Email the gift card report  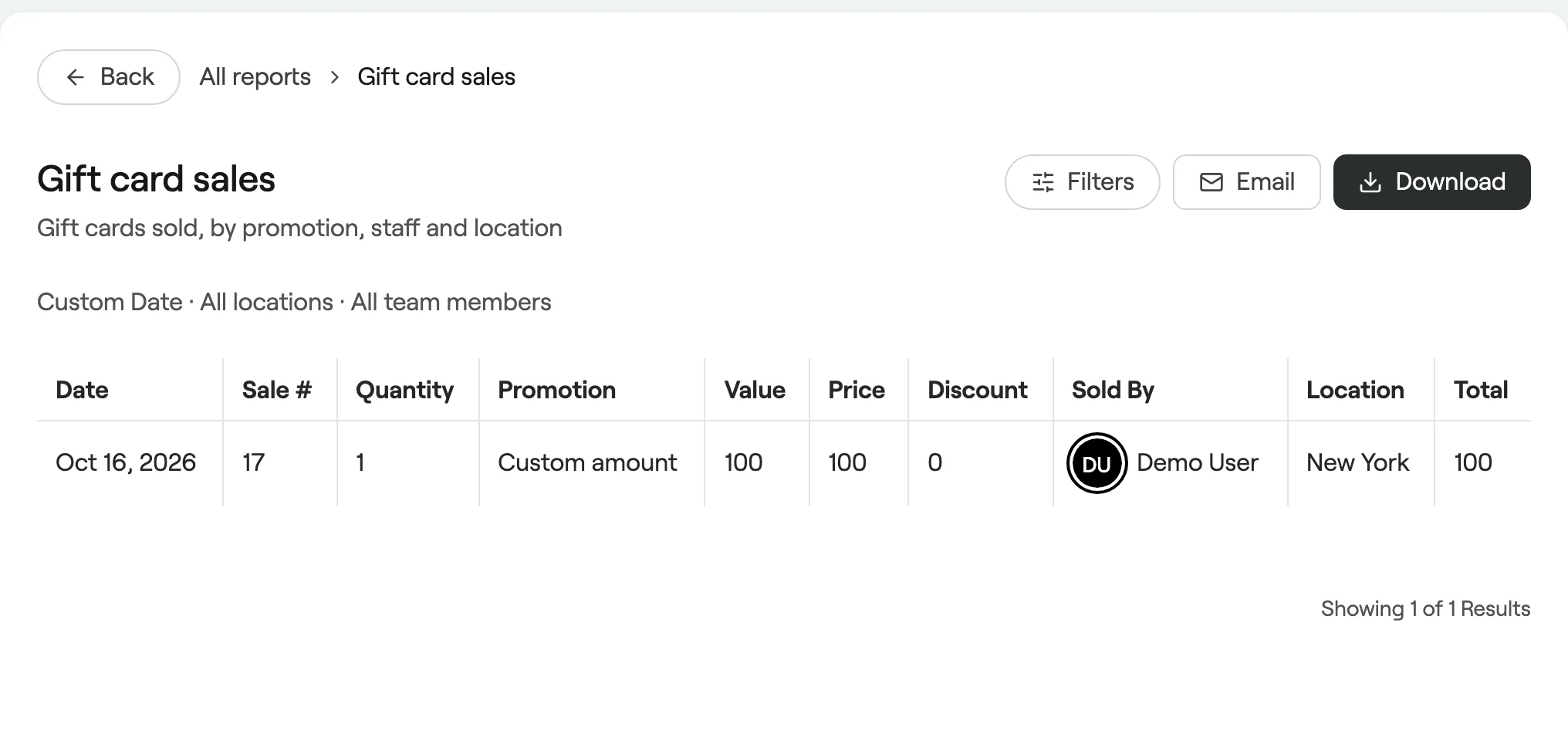tap(1246, 182)
